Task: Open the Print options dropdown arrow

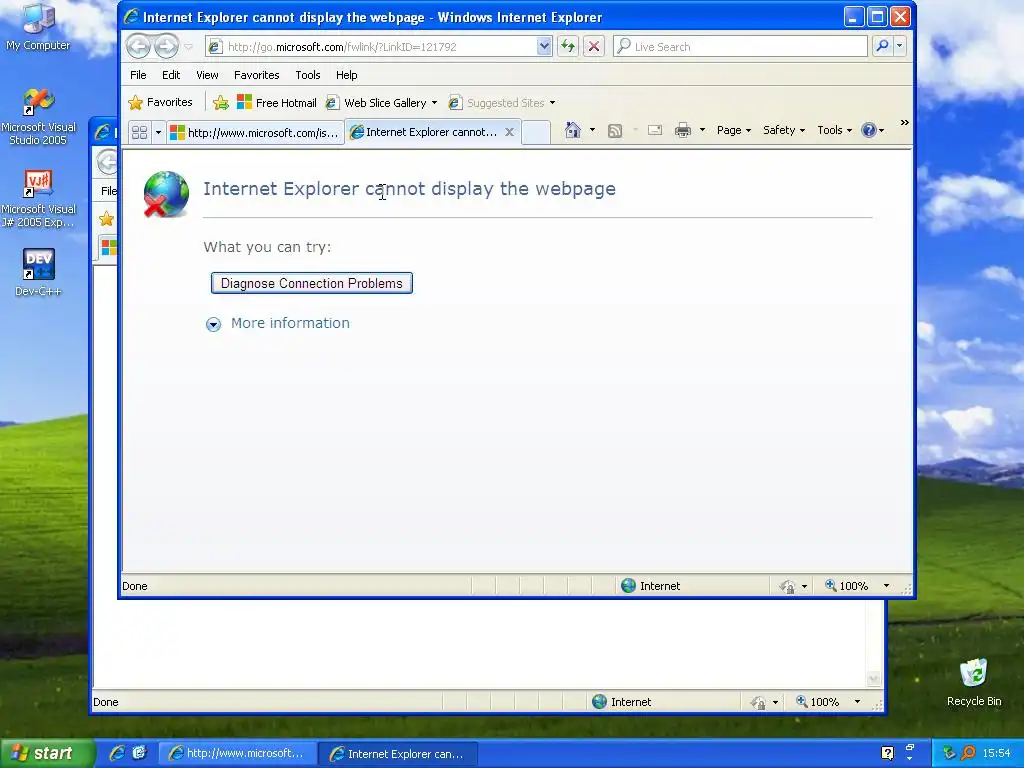Action: click(x=703, y=130)
